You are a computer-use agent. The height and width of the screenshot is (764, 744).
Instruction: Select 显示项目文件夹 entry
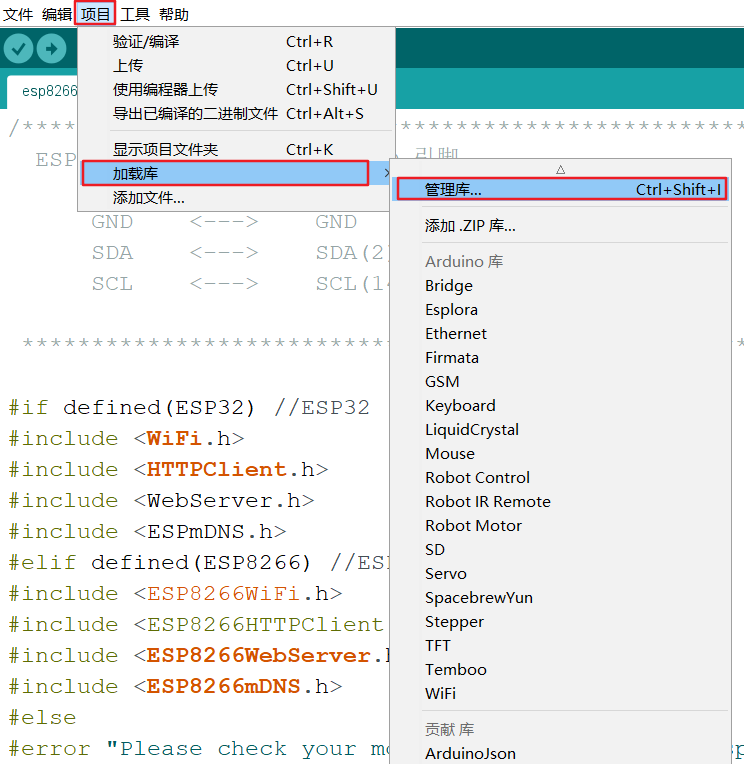coord(236,149)
